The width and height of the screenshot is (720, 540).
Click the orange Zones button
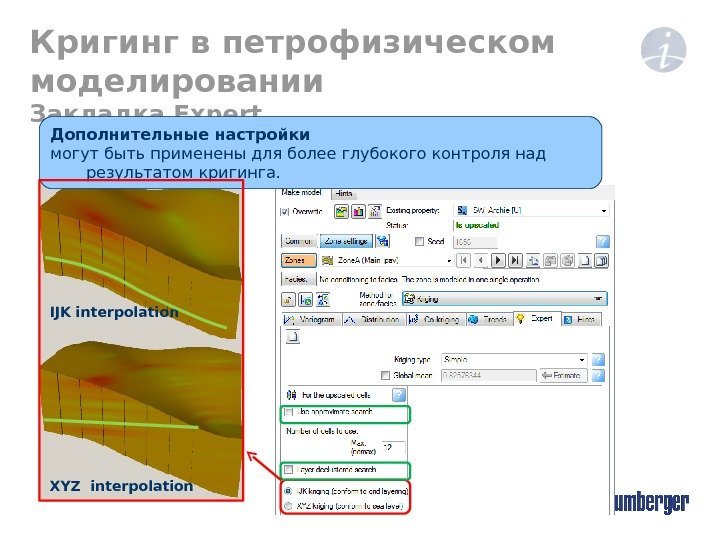298,260
